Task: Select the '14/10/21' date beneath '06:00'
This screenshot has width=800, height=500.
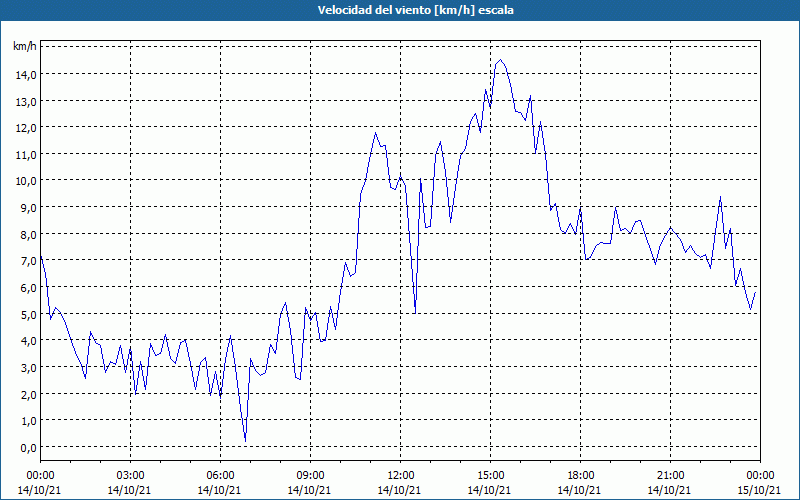Action: 219,490
